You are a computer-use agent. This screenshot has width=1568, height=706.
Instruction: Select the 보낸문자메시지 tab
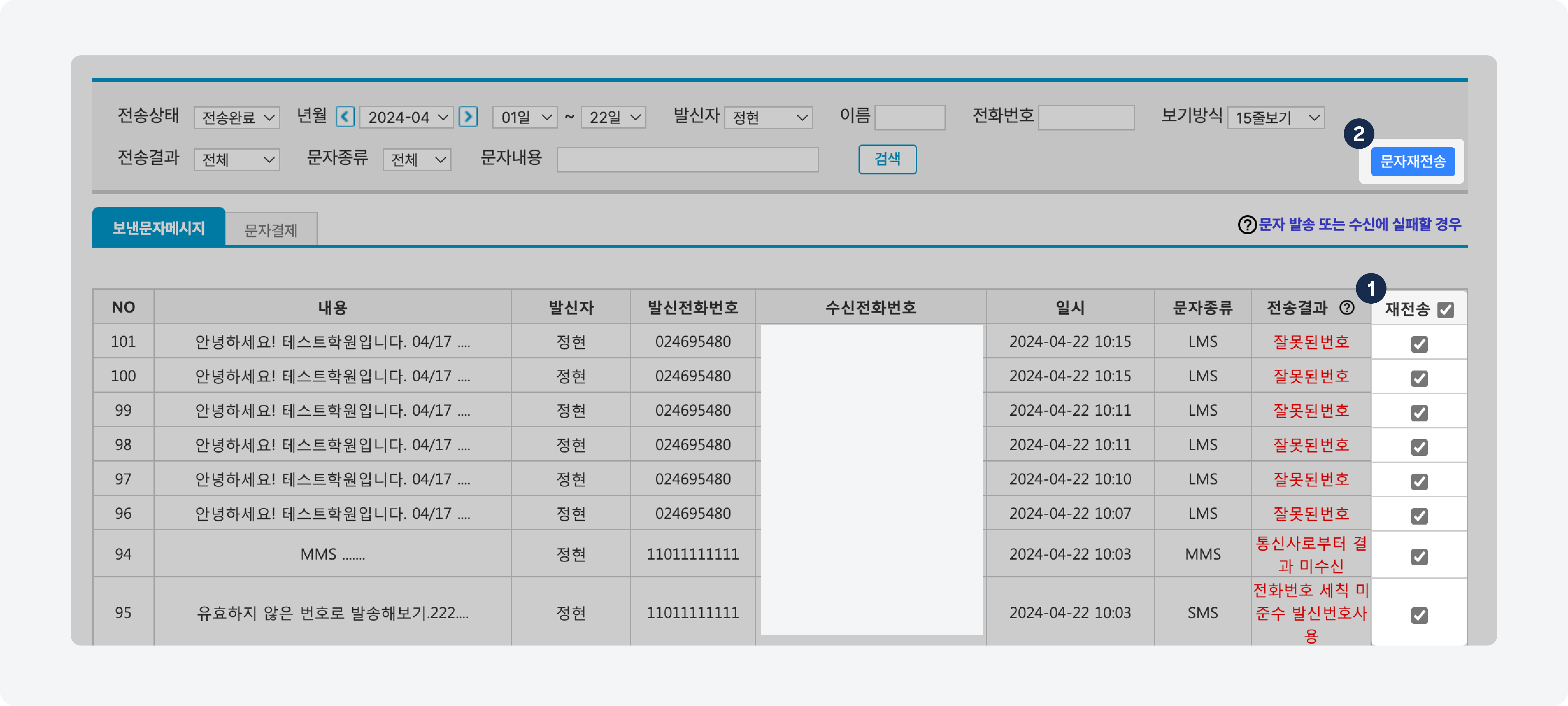point(158,228)
